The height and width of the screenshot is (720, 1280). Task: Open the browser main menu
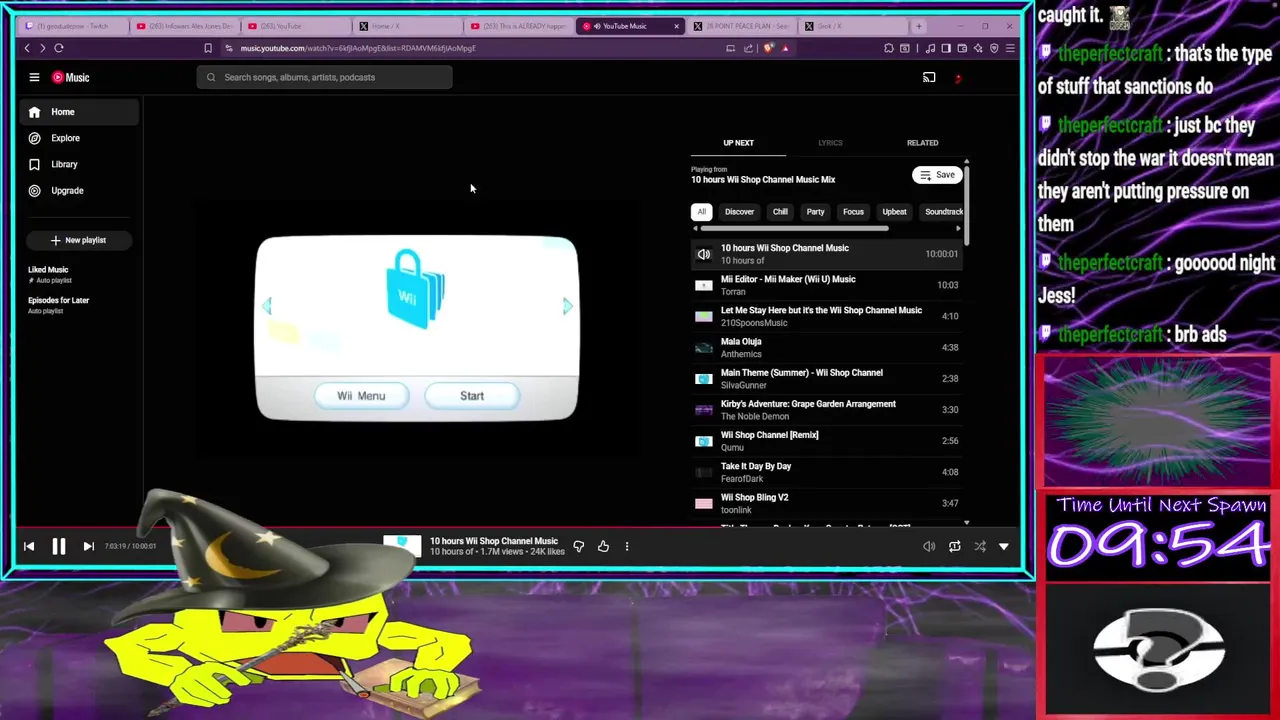(x=1010, y=48)
